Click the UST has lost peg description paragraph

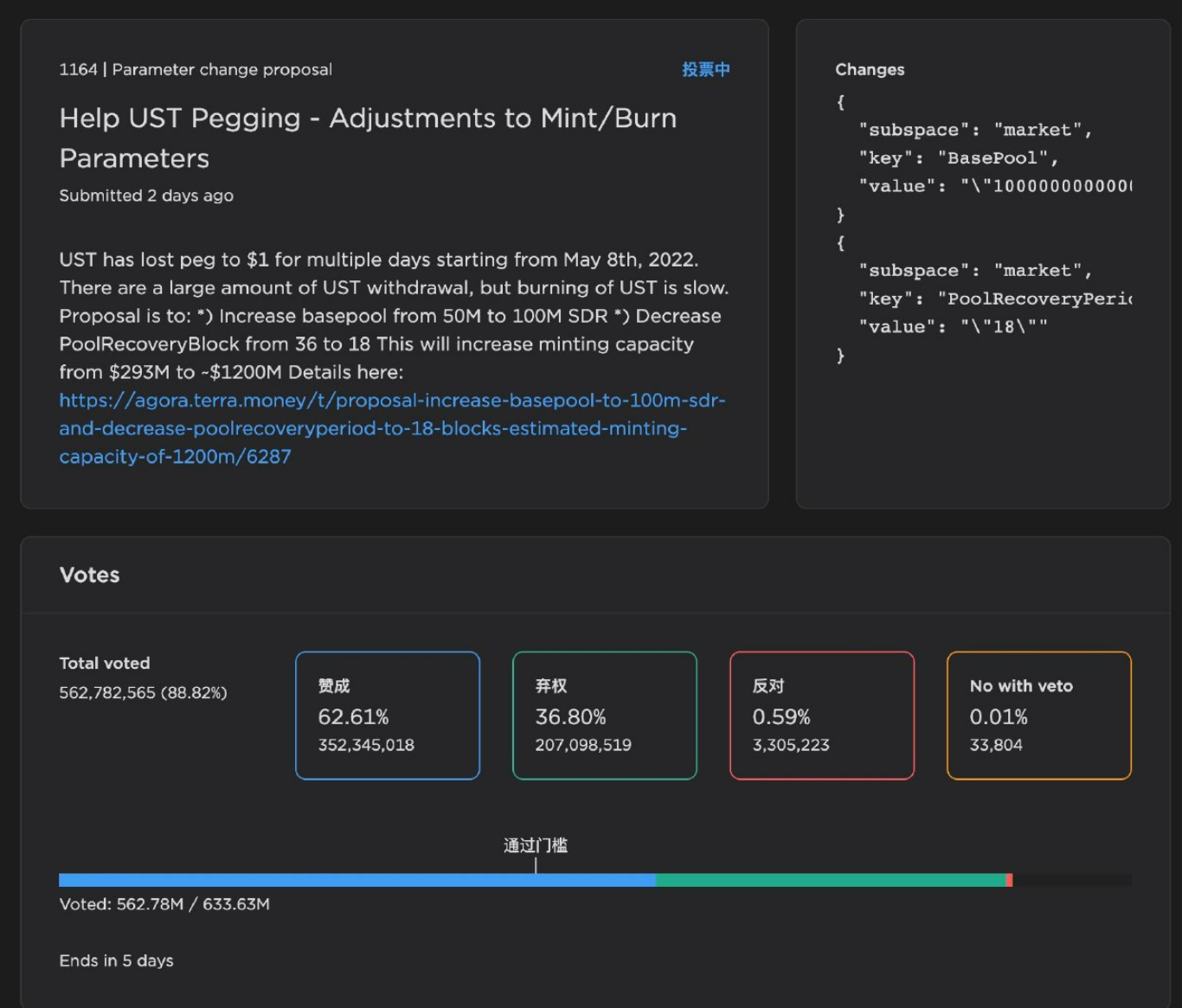394,315
